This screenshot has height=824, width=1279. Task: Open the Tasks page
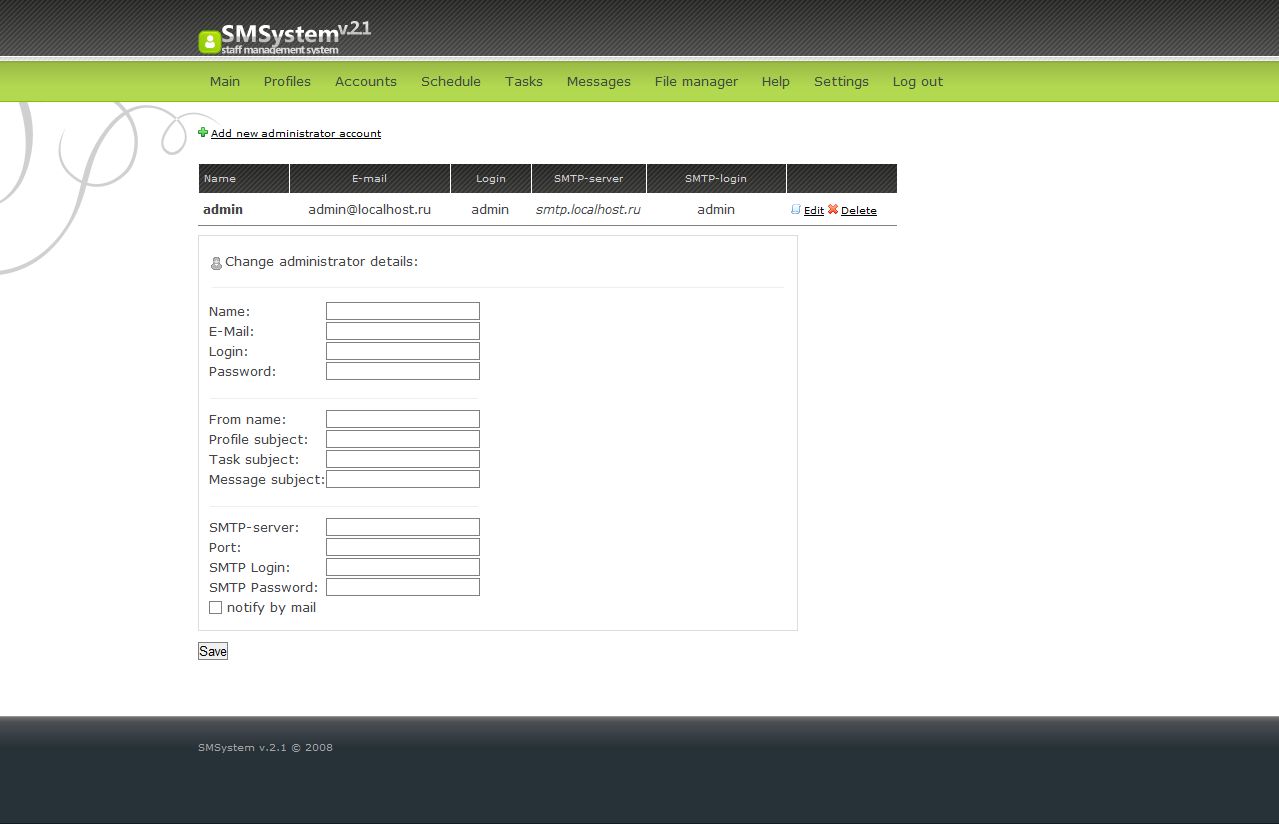524,82
